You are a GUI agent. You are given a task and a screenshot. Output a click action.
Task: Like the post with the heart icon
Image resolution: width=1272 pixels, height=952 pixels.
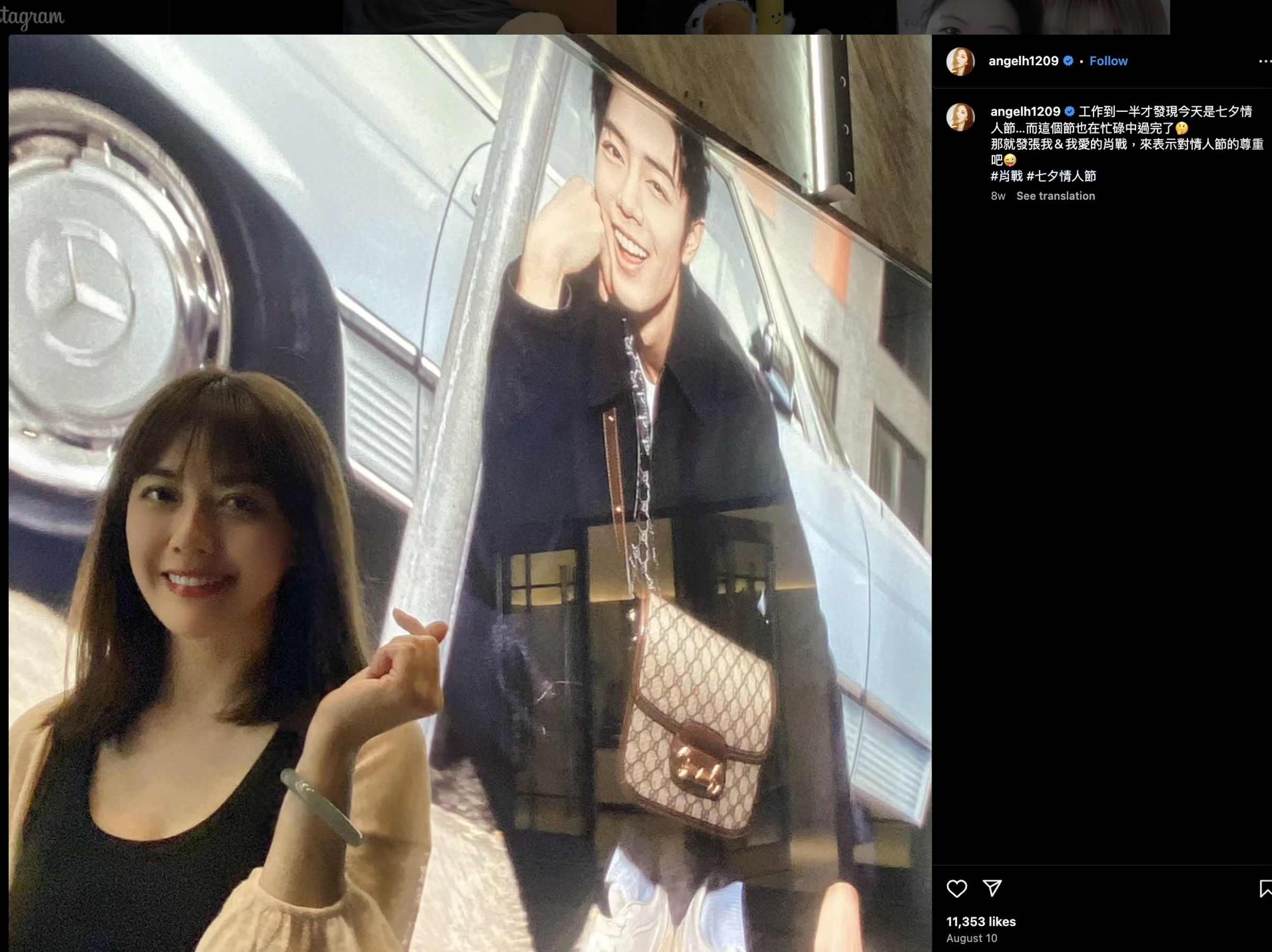point(956,889)
